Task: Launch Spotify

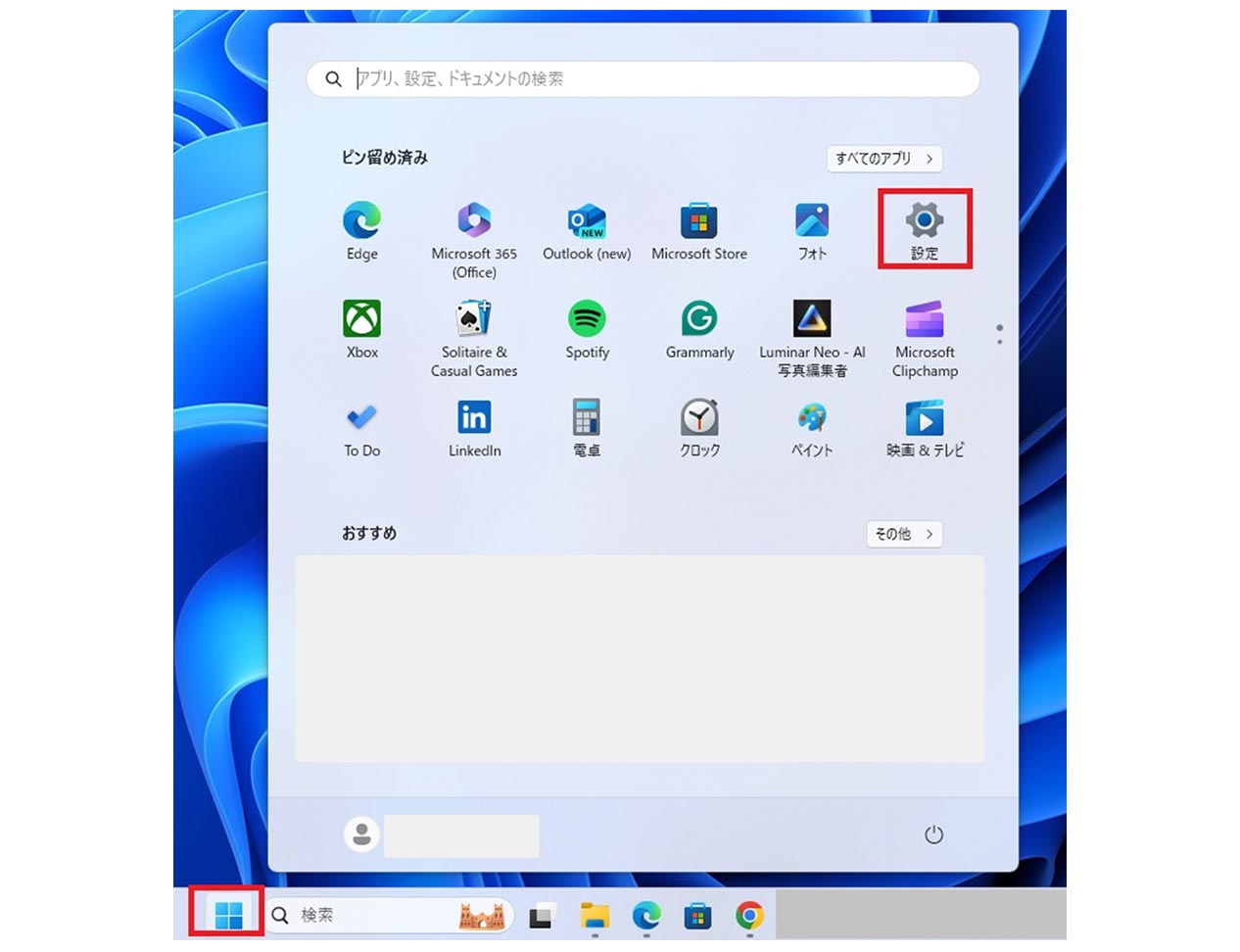Action: (587, 330)
